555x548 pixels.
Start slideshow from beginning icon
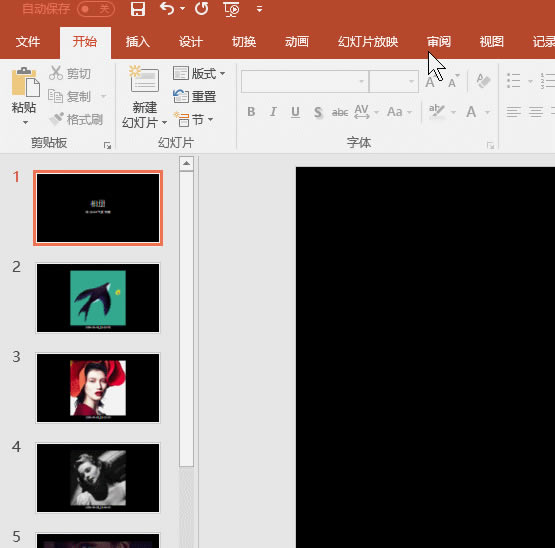click(x=231, y=9)
